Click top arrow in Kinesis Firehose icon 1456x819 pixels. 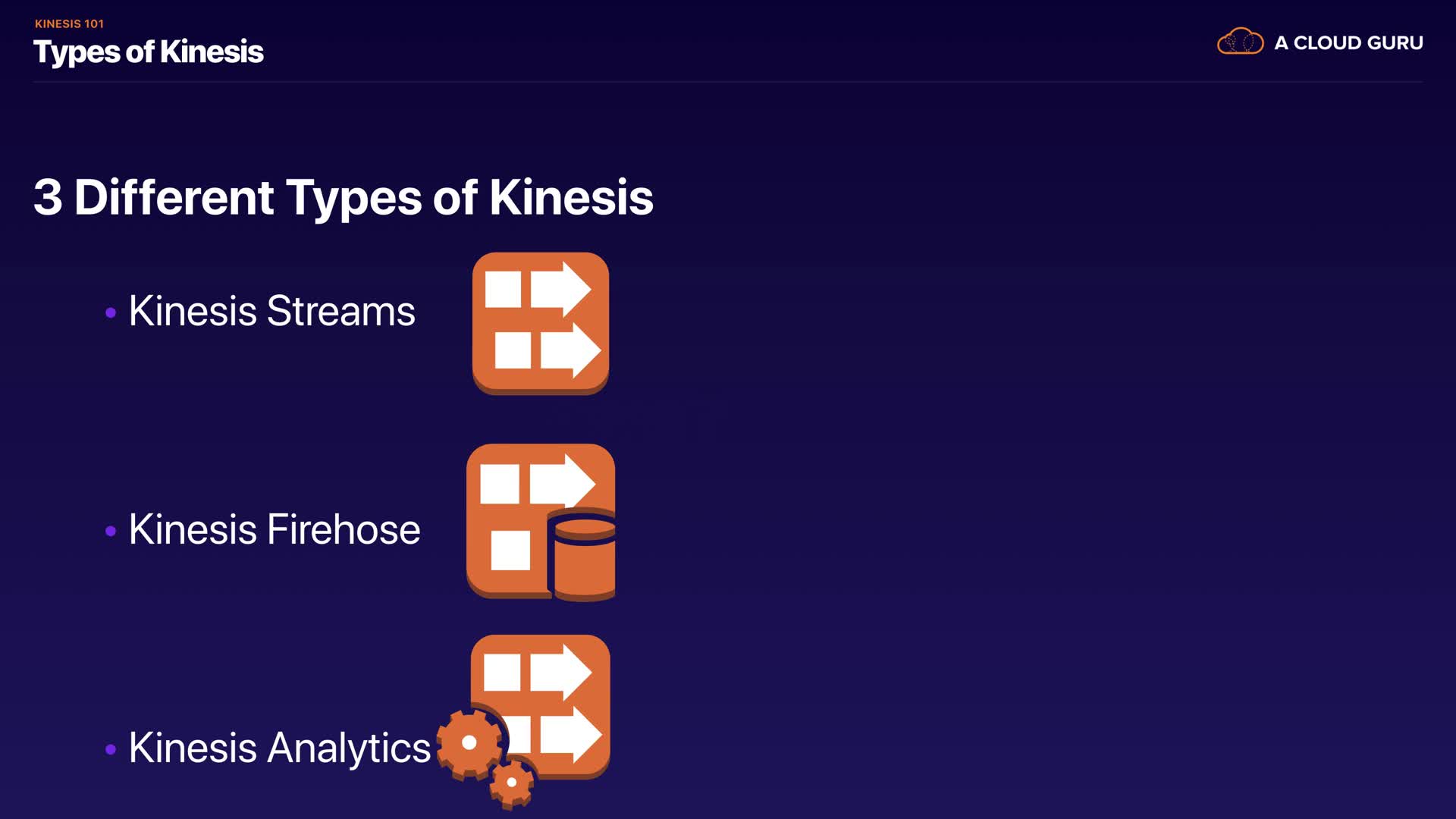click(561, 482)
